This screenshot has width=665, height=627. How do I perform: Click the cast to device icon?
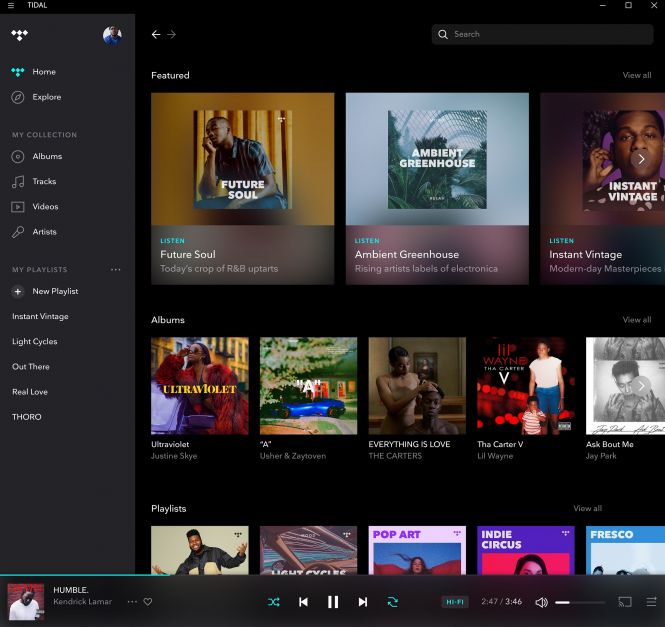(625, 602)
